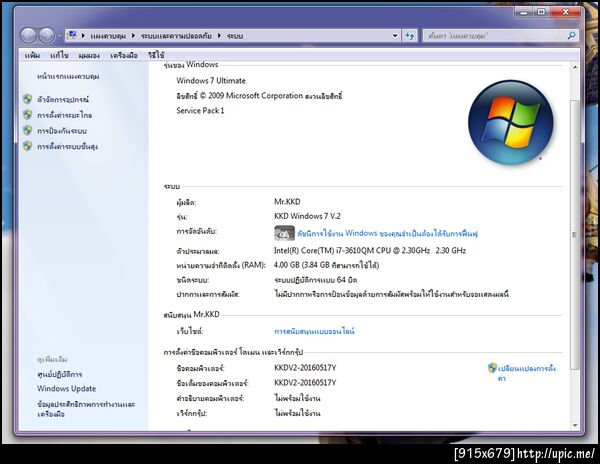Open Remote settings link in sidebar

(x=64, y=115)
